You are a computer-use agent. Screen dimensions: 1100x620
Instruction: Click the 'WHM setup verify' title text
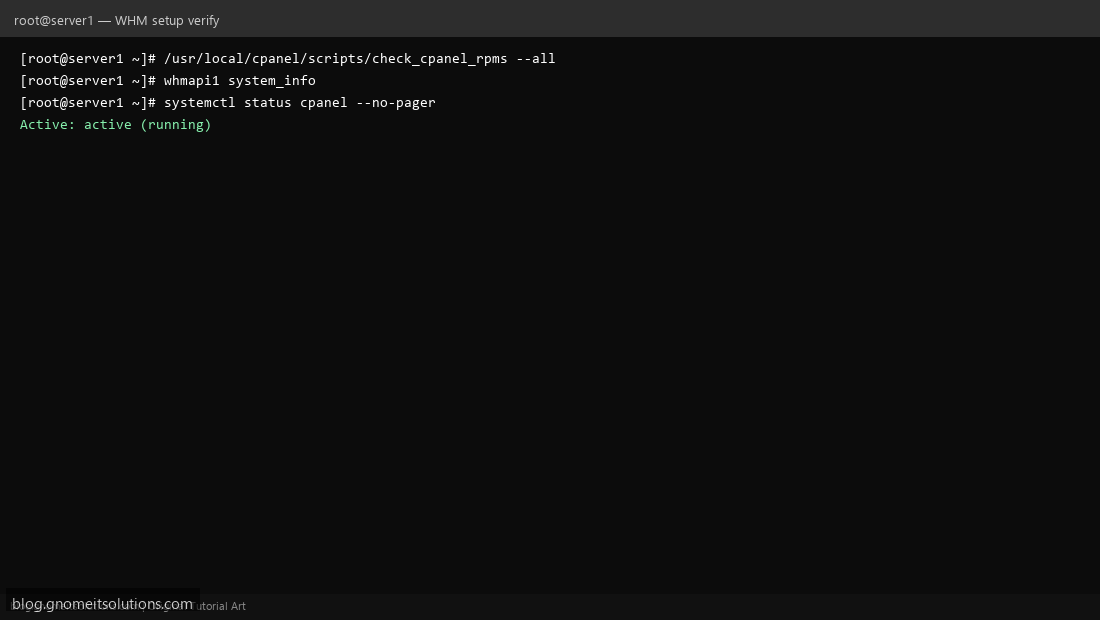(167, 20)
